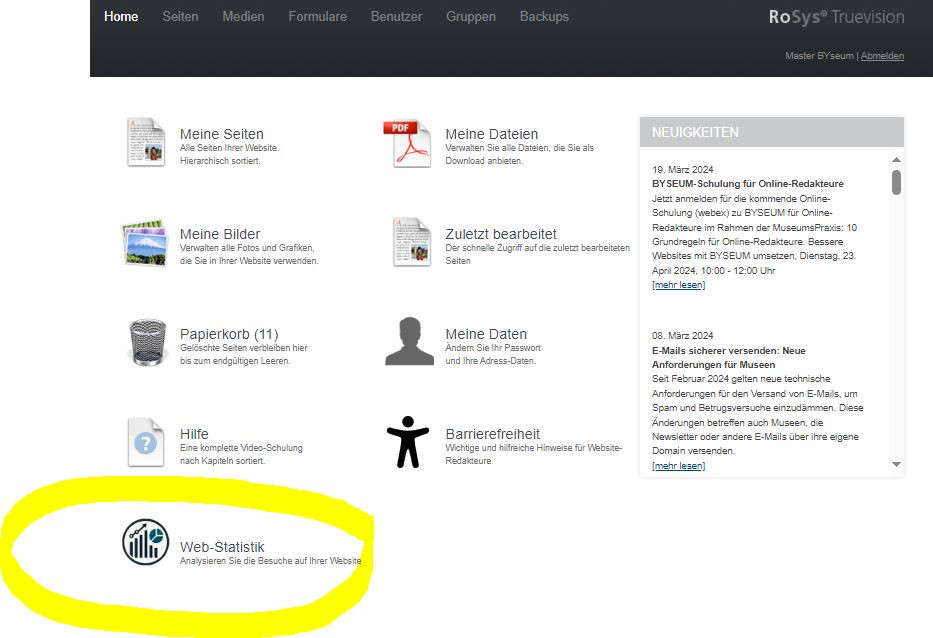Click the Web-Statistik title text
Viewport: 933px width, 638px height.
[x=222, y=547]
